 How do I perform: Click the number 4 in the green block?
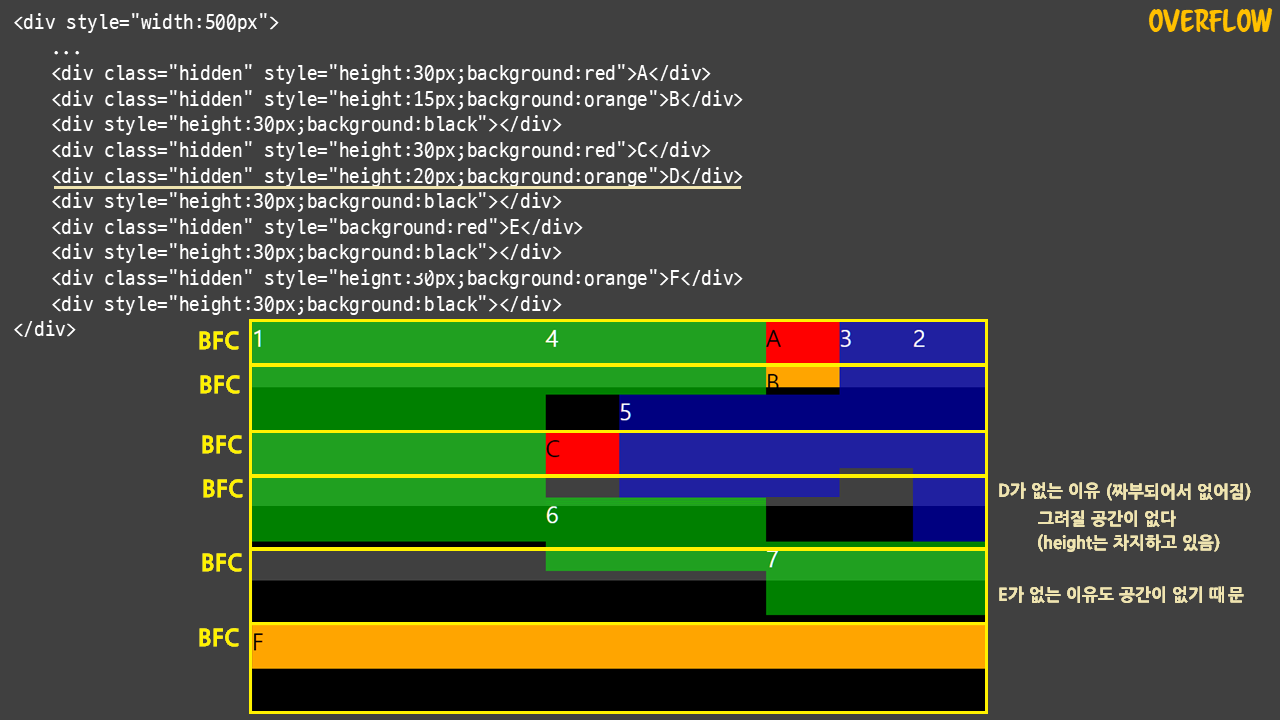coord(552,339)
